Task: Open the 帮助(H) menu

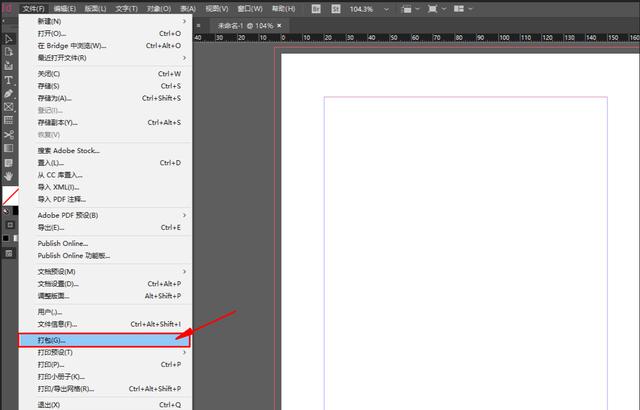Action: (x=283, y=9)
